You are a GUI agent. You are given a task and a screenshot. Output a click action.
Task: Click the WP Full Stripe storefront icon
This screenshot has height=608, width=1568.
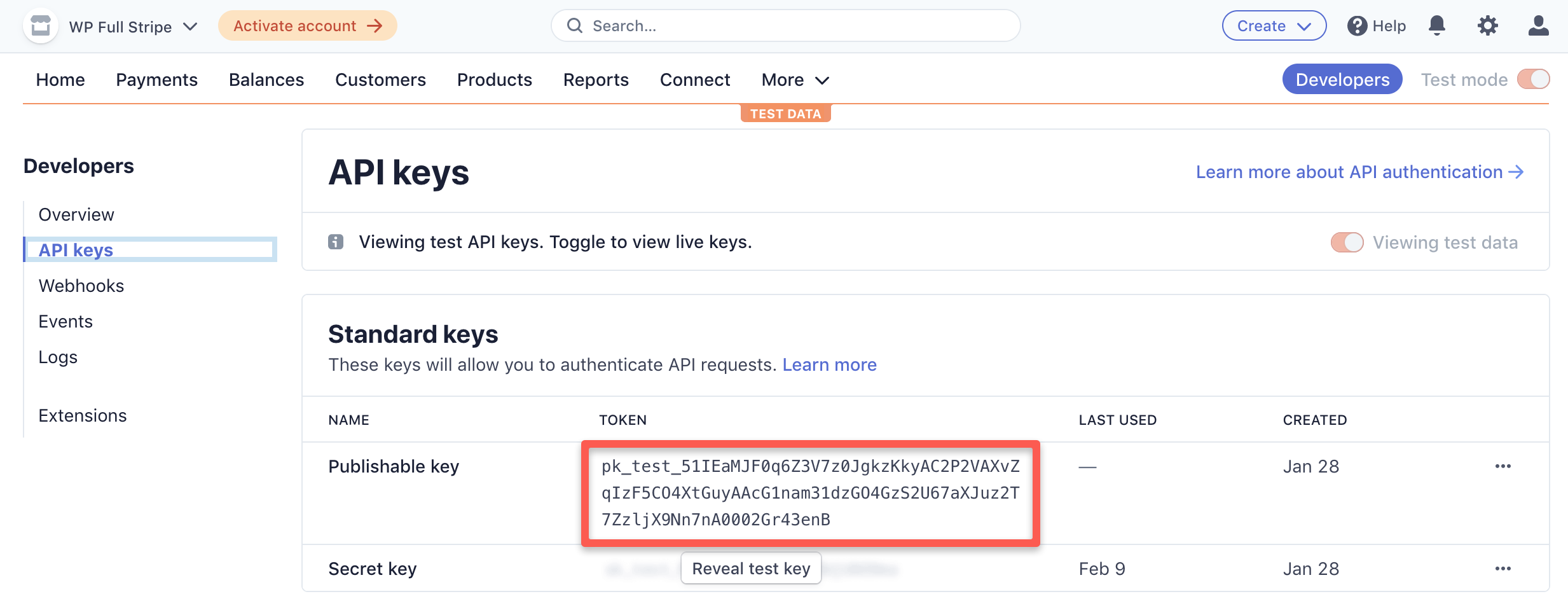(x=40, y=25)
